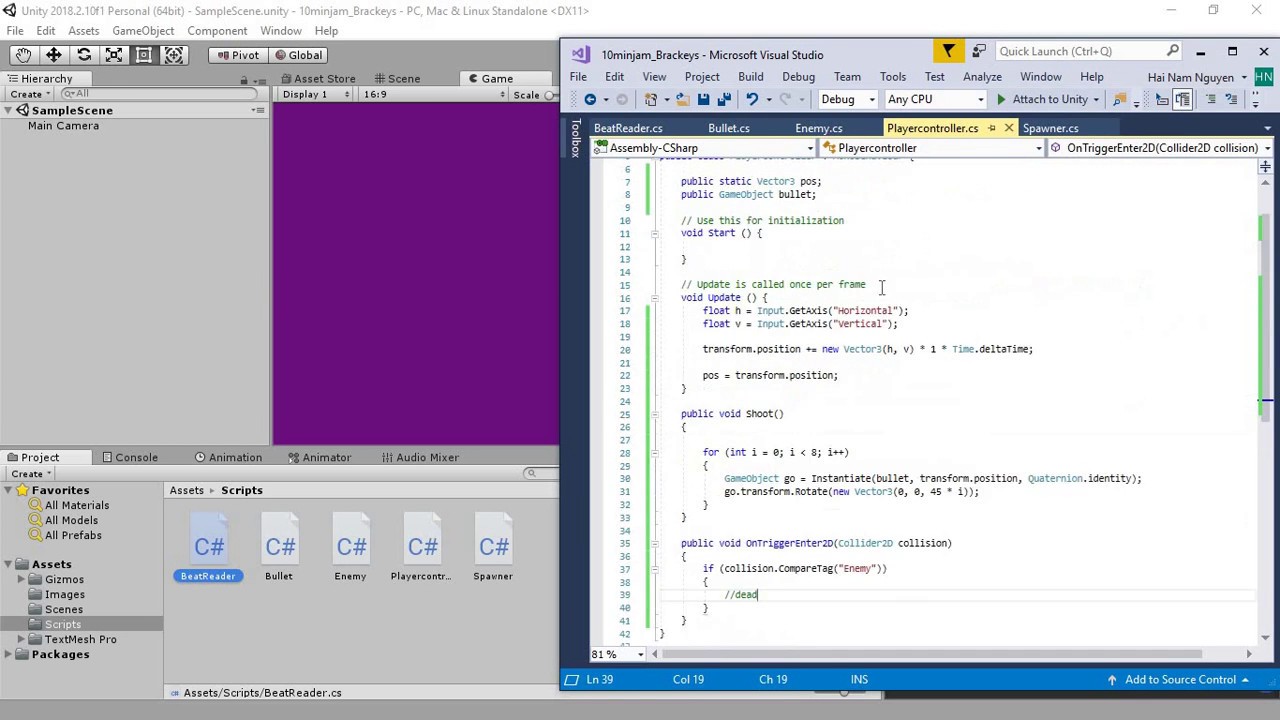Open the 16:9 aspect ratio dropdown
Screen dimensions: 1280x720
click(x=432, y=95)
